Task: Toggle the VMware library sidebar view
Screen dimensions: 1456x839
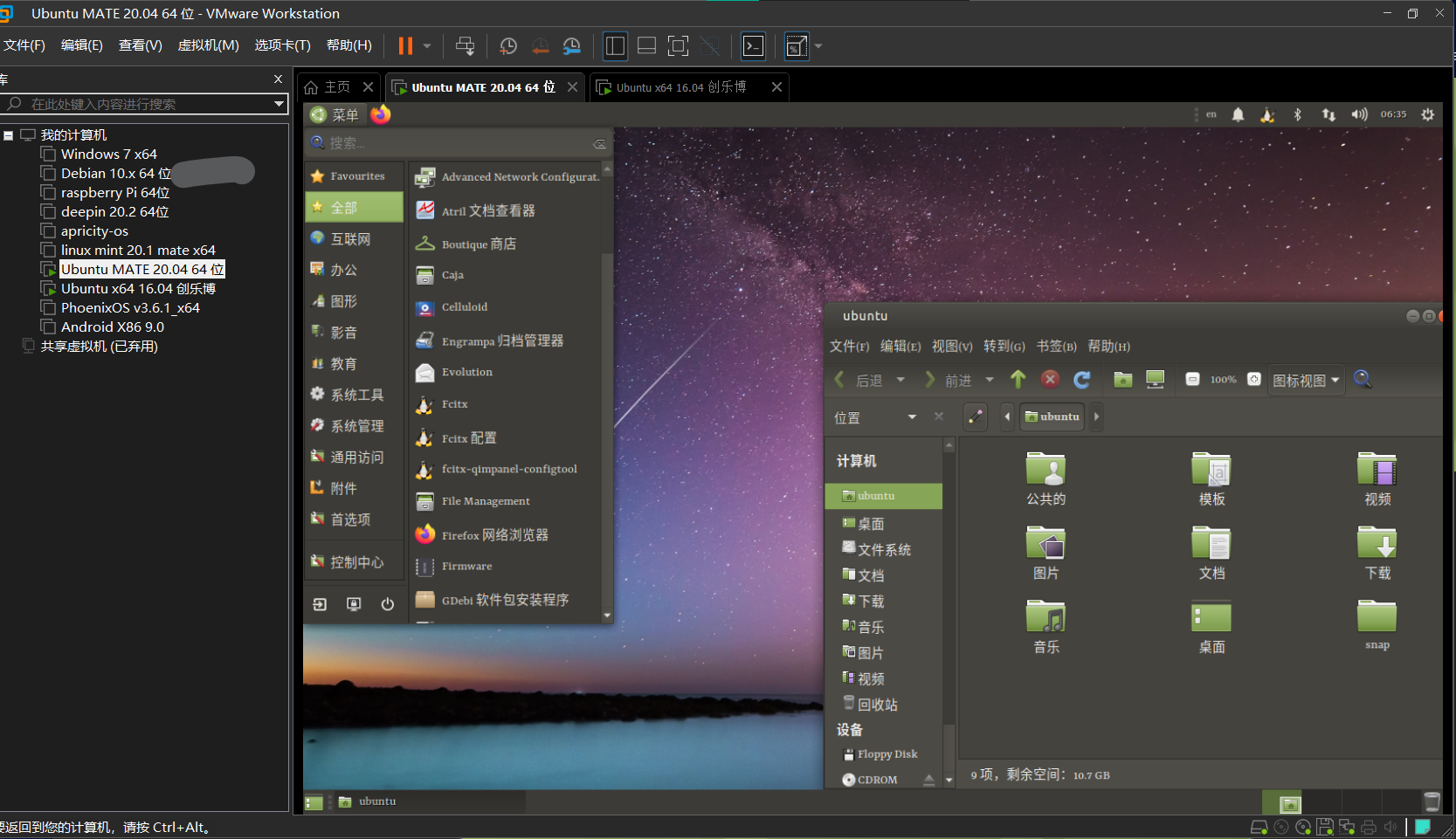Action: pyautogui.click(x=615, y=46)
